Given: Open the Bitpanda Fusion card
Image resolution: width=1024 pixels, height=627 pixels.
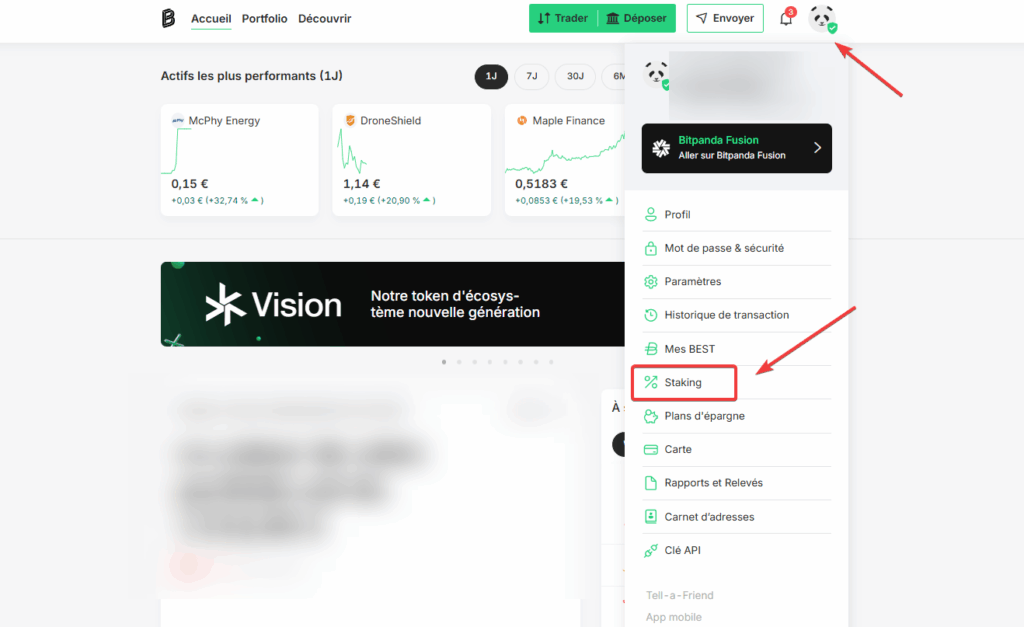Looking at the screenshot, I should [737, 148].
